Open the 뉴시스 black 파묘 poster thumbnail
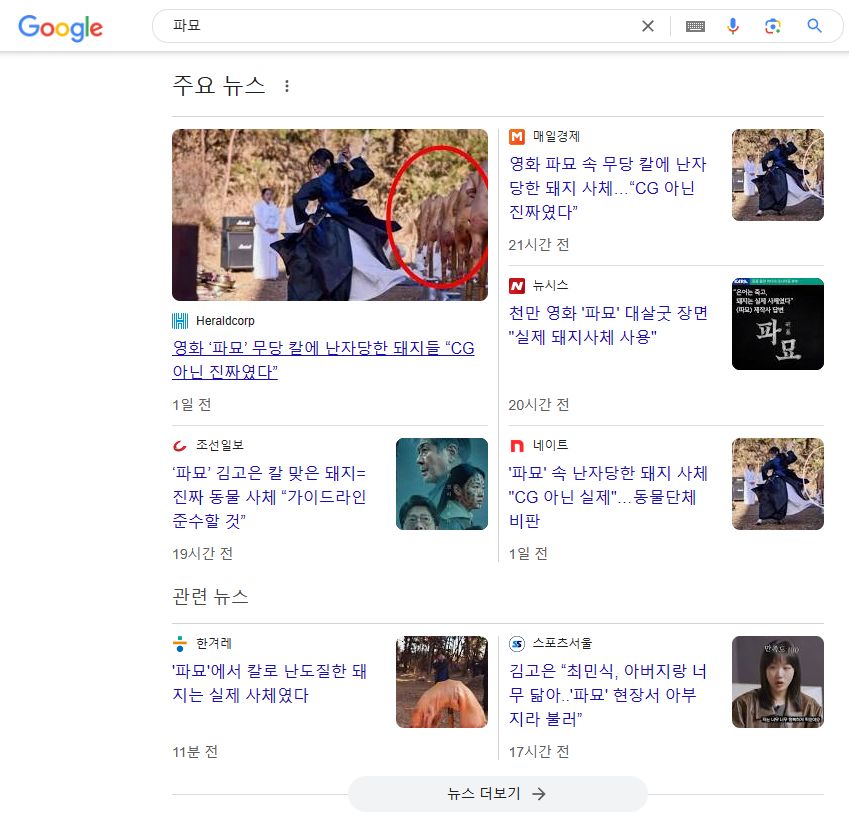This screenshot has height=825, width=849. coord(778,324)
